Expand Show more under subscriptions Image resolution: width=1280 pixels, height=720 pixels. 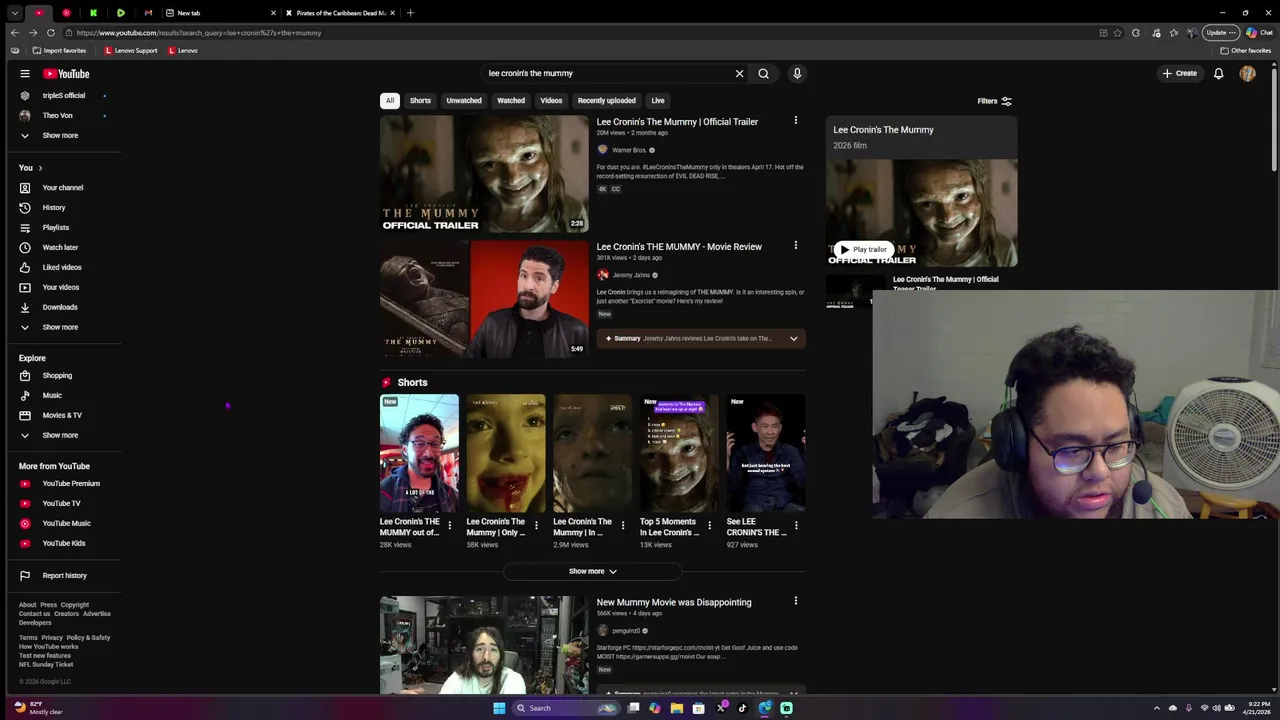(60, 135)
